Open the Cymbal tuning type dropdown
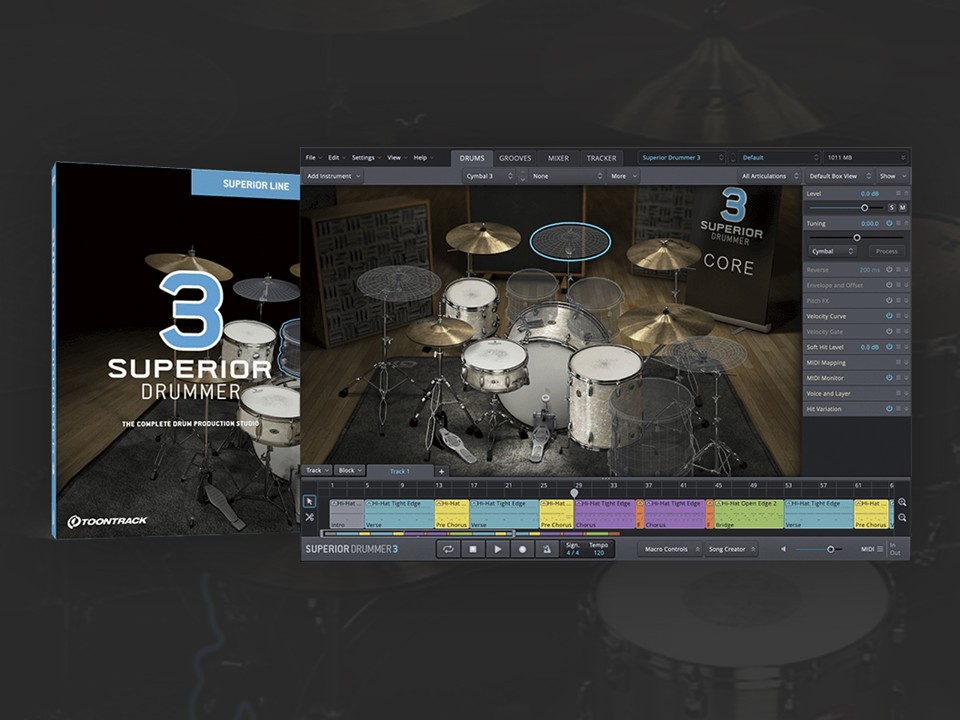960x720 pixels. pyautogui.click(x=831, y=251)
